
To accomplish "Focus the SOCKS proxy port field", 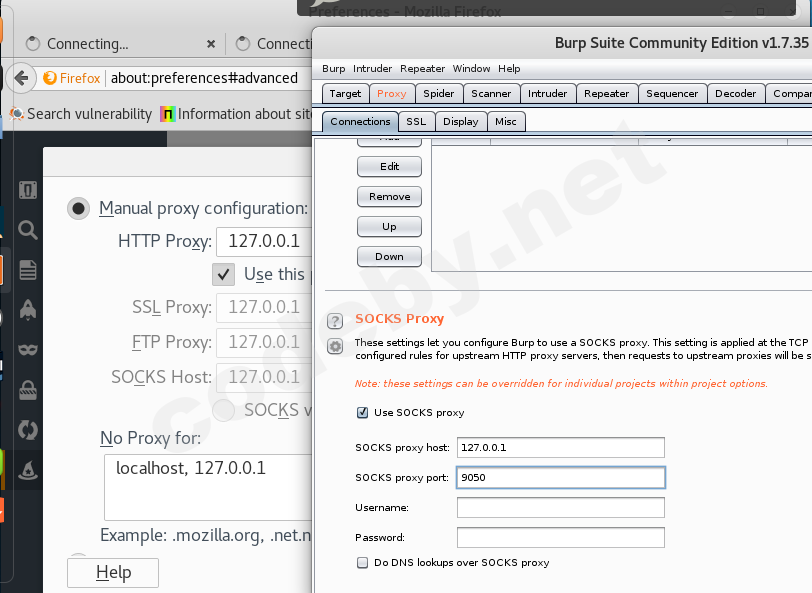I will tap(561, 478).
